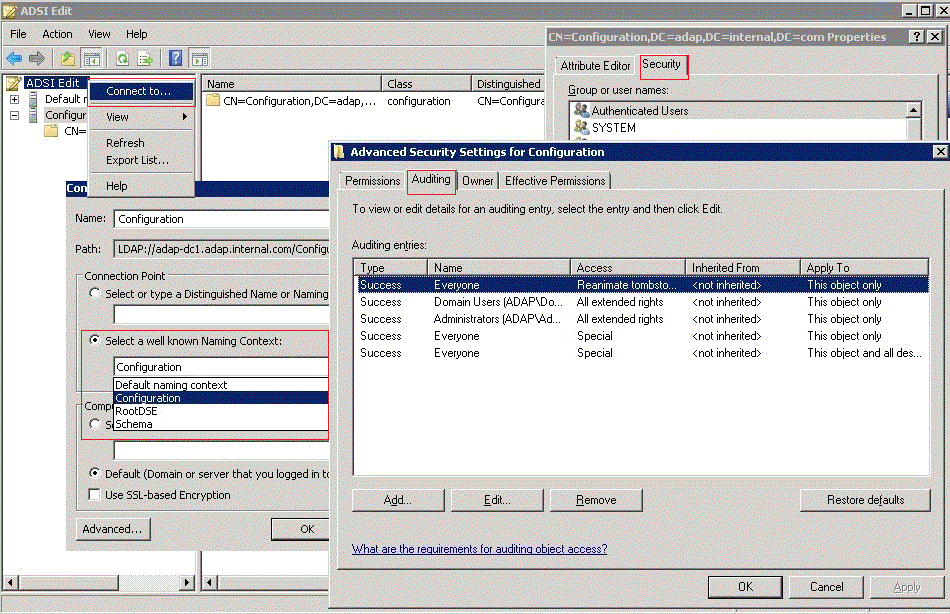Click Cancel in Advanced Security Settings

click(826, 587)
